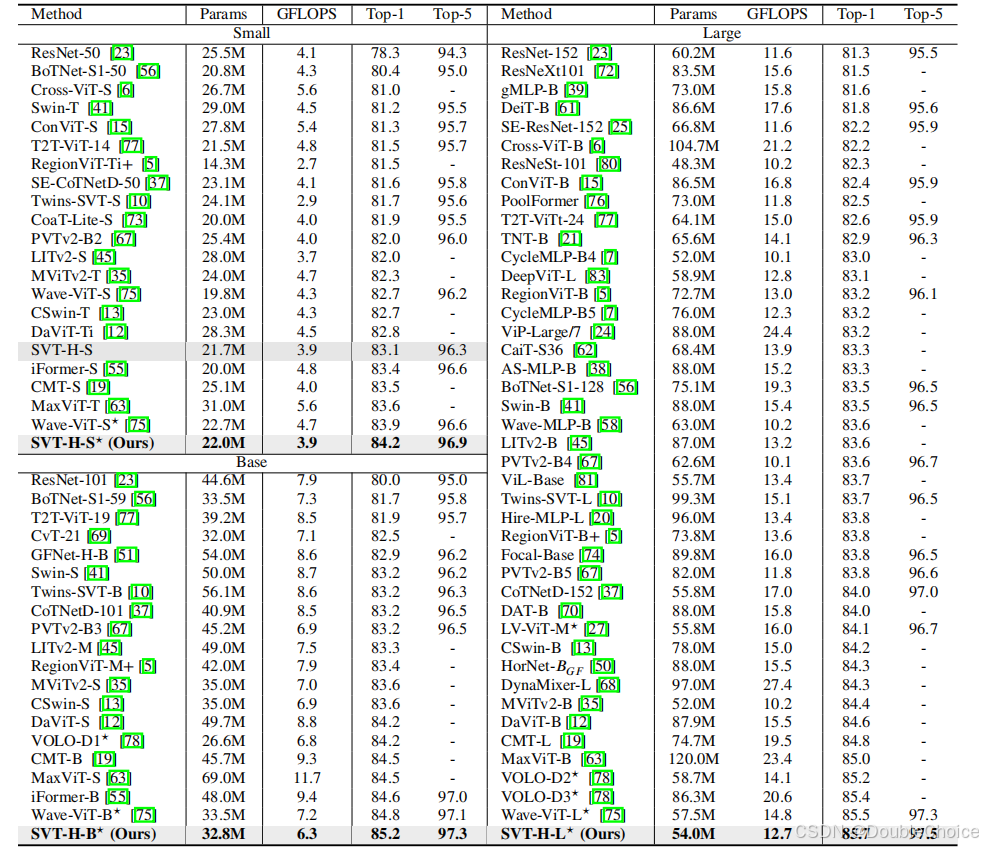This screenshot has width=983, height=849.
Task: Click reference [20] next to Hire-MLP-L
Action: pyautogui.click(x=602, y=518)
